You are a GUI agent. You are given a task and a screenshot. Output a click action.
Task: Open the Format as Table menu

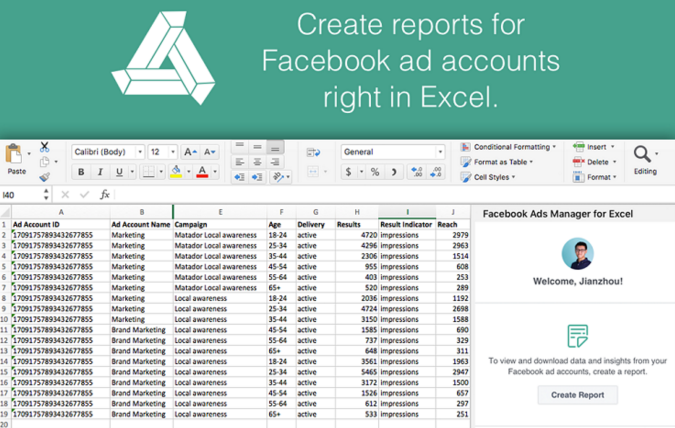click(497, 162)
